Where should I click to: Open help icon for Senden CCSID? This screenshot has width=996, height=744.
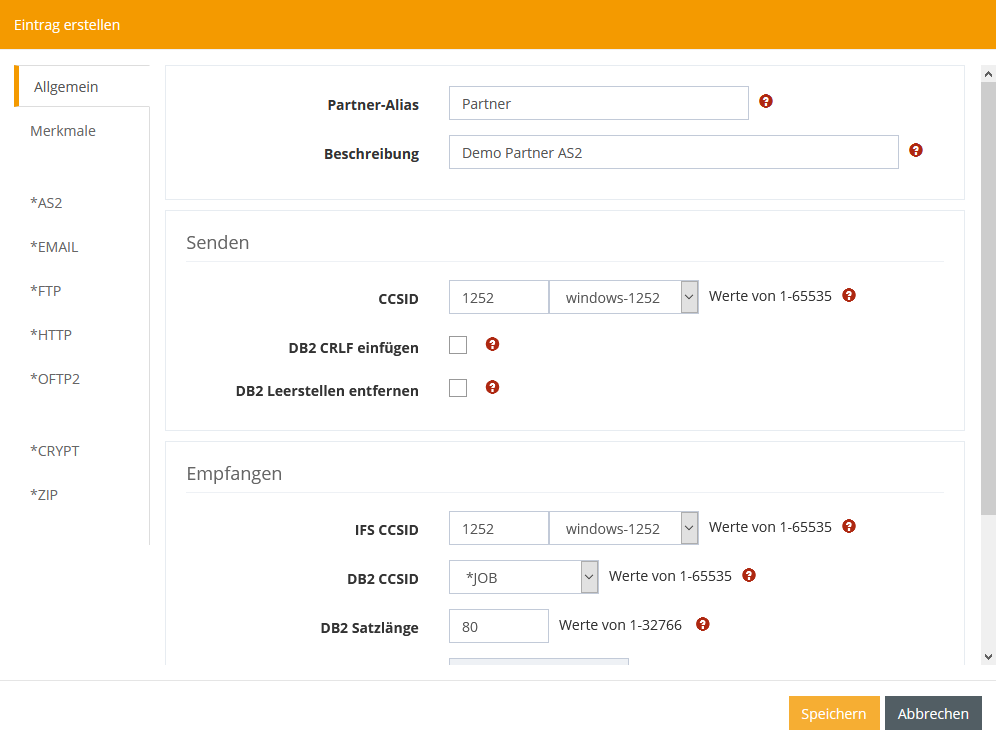tap(849, 295)
